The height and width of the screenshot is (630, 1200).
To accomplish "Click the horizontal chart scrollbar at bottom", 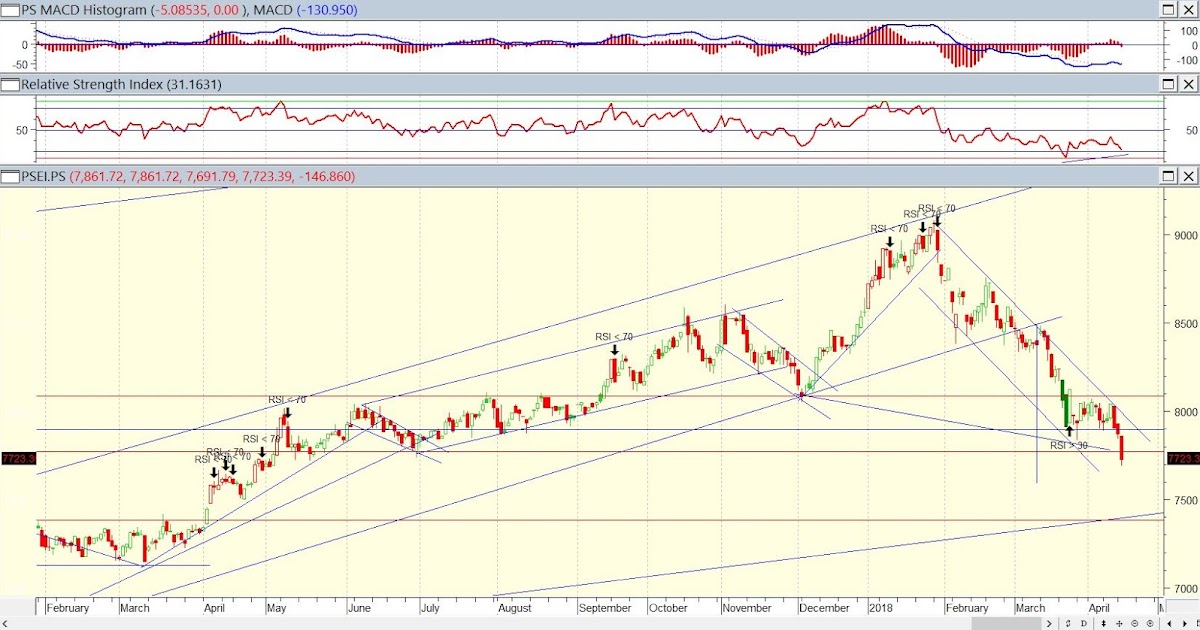I will (500, 623).
